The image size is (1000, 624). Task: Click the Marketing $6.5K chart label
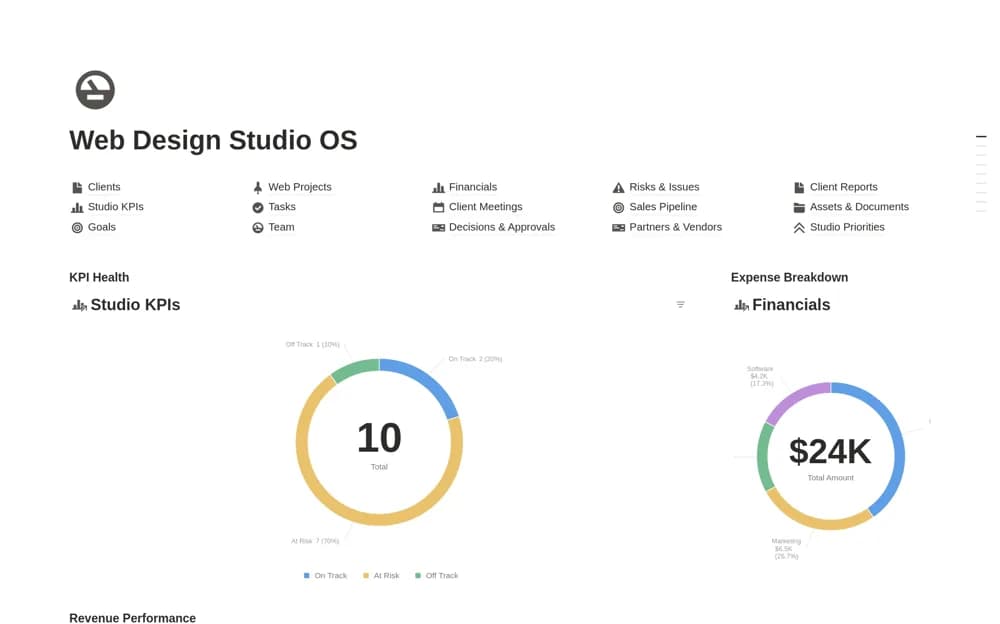(786, 549)
